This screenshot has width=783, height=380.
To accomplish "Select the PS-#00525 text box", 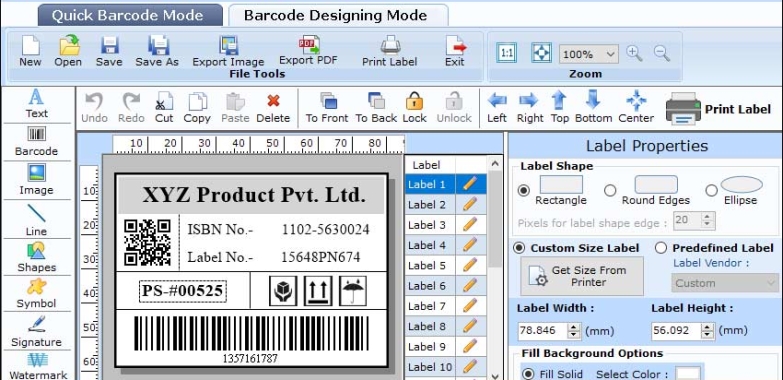I will (x=183, y=291).
